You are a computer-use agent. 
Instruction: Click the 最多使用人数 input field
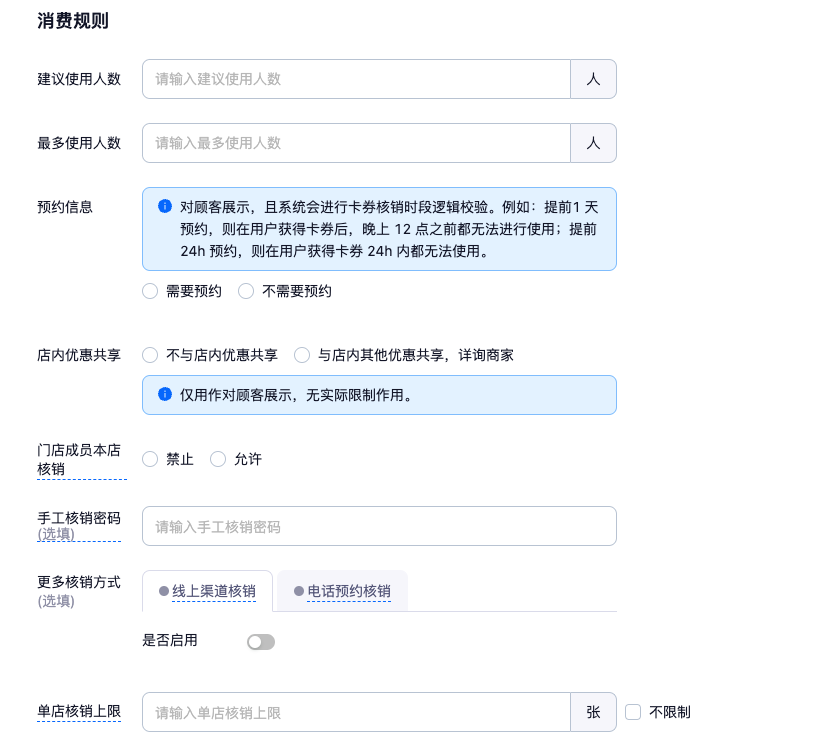(x=356, y=143)
